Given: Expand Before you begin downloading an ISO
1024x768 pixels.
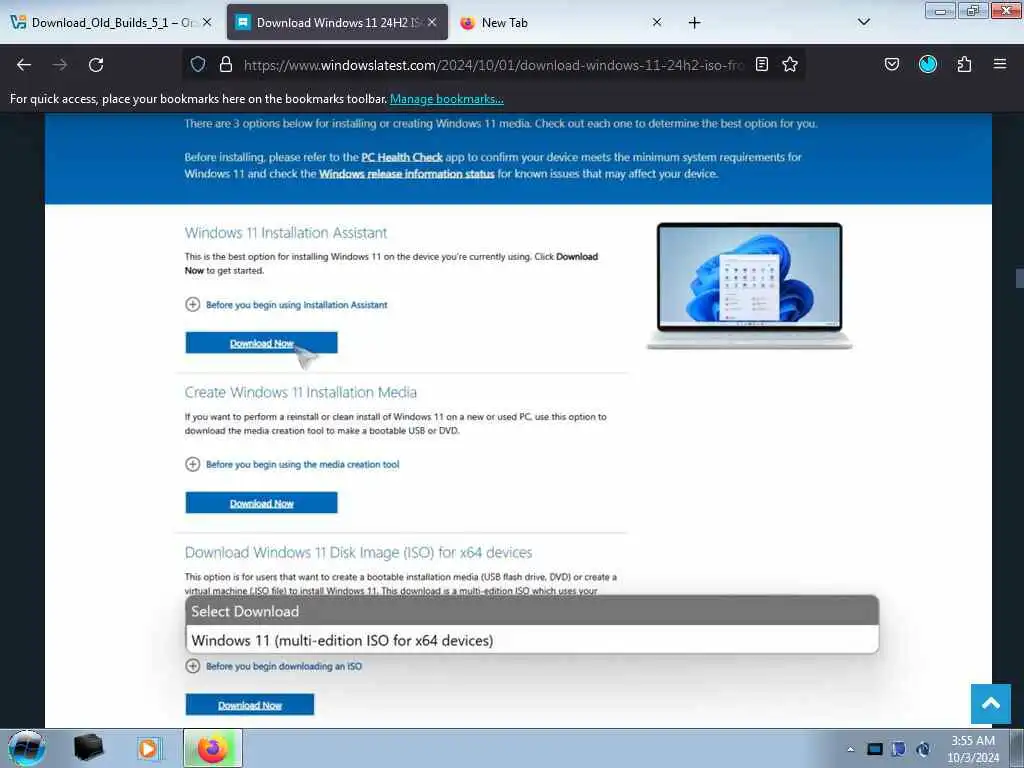Looking at the screenshot, I should click(273, 666).
